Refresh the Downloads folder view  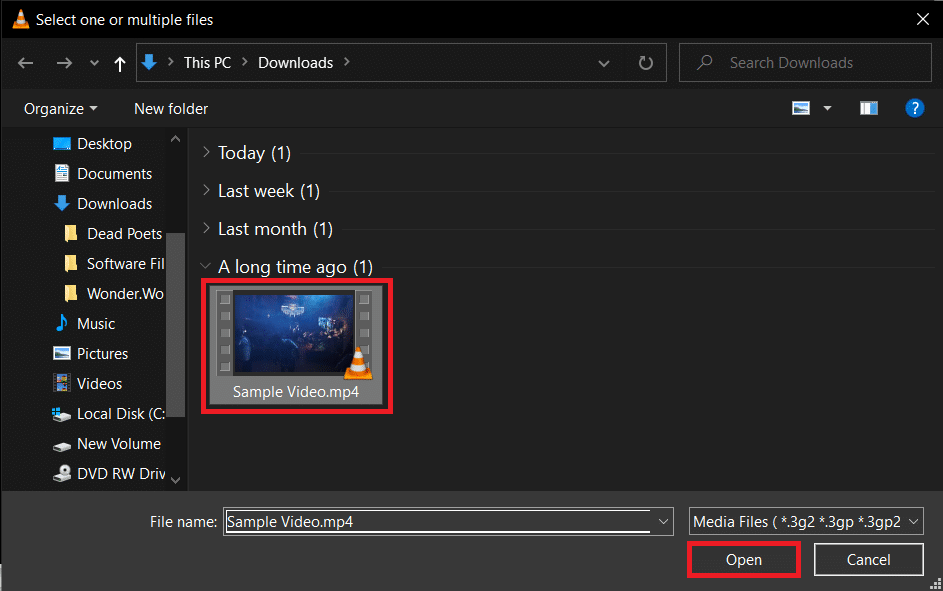tap(646, 62)
